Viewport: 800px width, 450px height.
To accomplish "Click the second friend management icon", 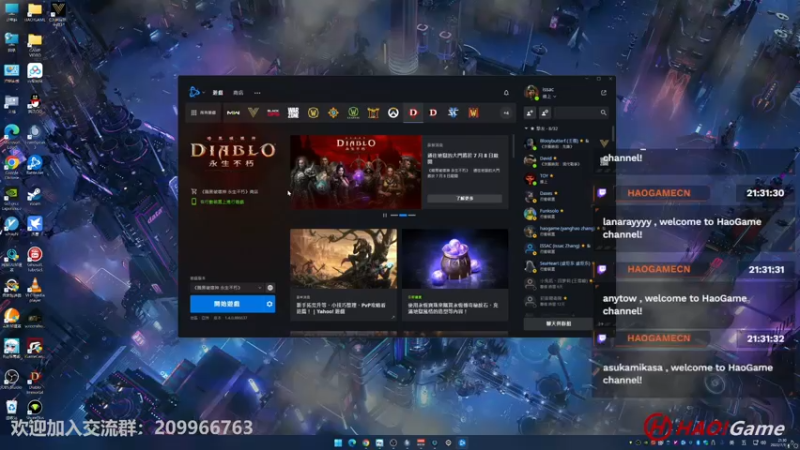I will point(545,113).
